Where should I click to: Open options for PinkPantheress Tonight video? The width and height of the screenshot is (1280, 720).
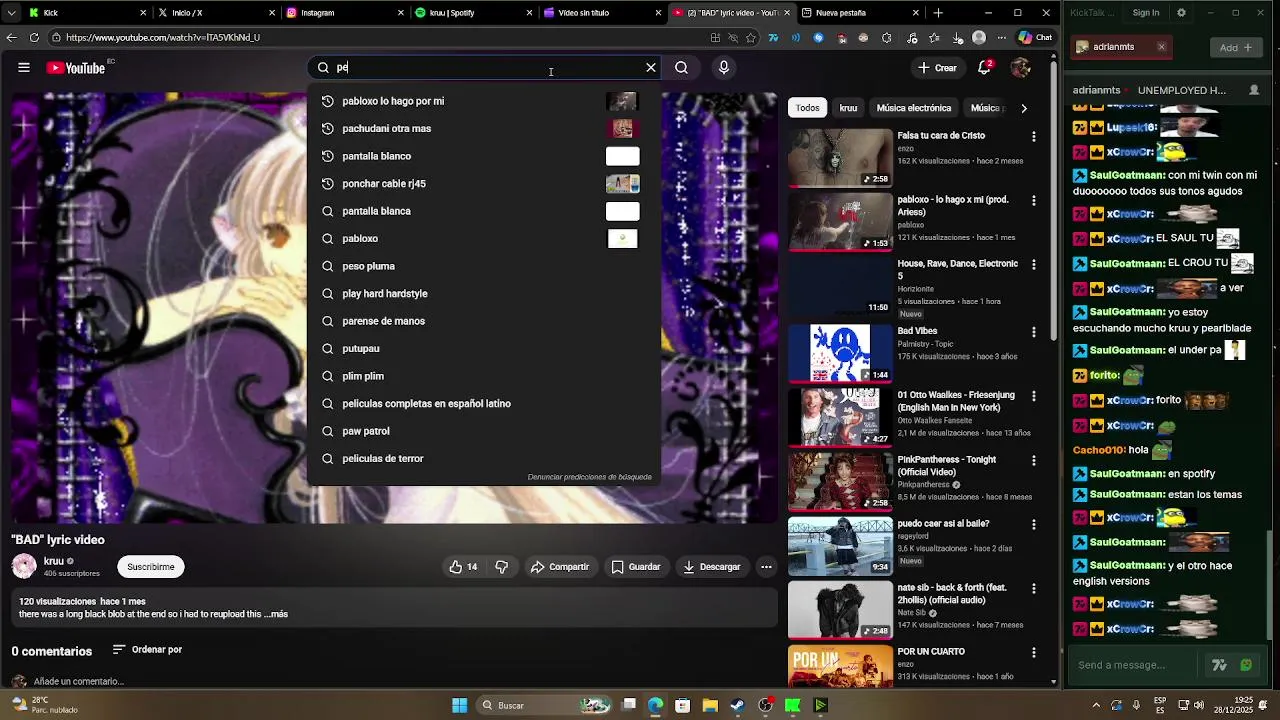click(1034, 461)
